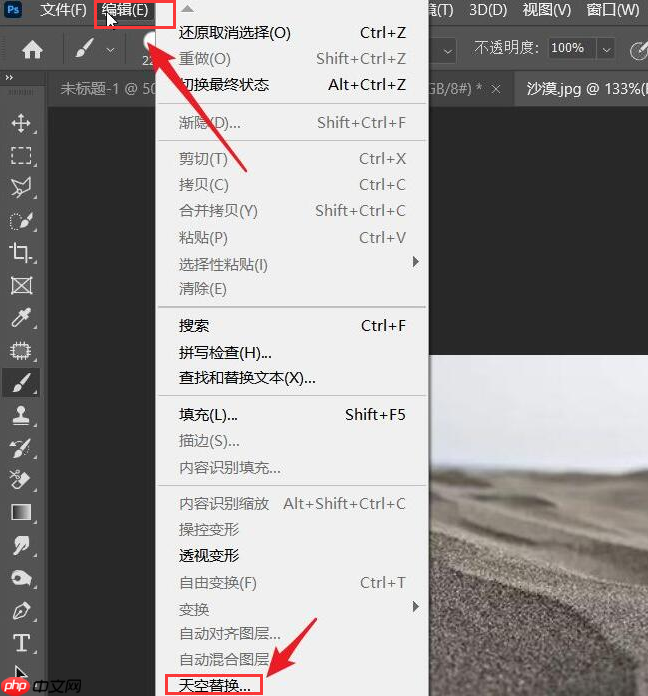Select the Move tool
Image resolution: width=648 pixels, height=696 pixels.
21,123
